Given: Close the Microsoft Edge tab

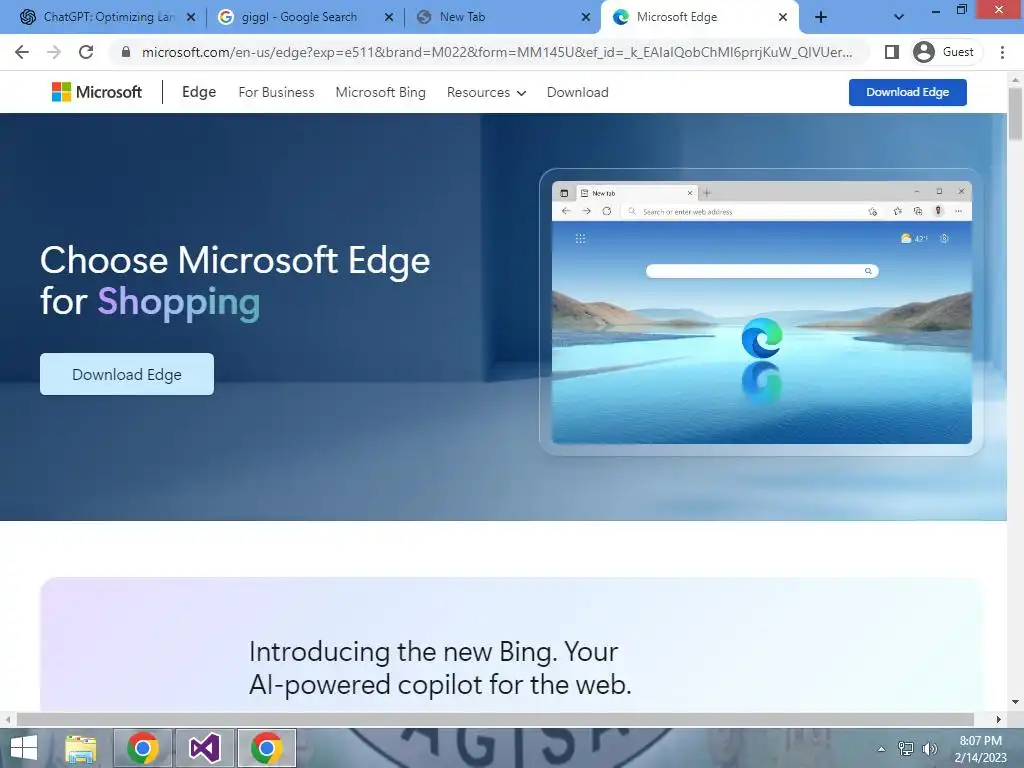Looking at the screenshot, I should (782, 18).
